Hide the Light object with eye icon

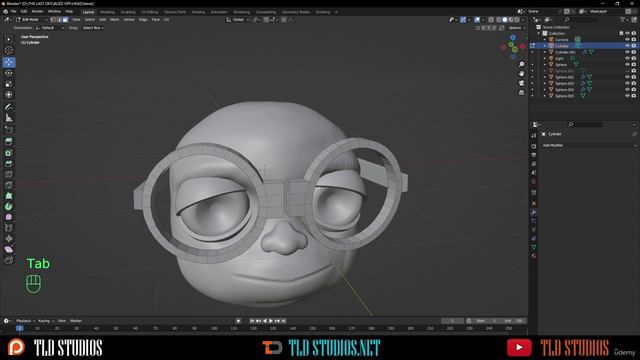click(x=627, y=58)
